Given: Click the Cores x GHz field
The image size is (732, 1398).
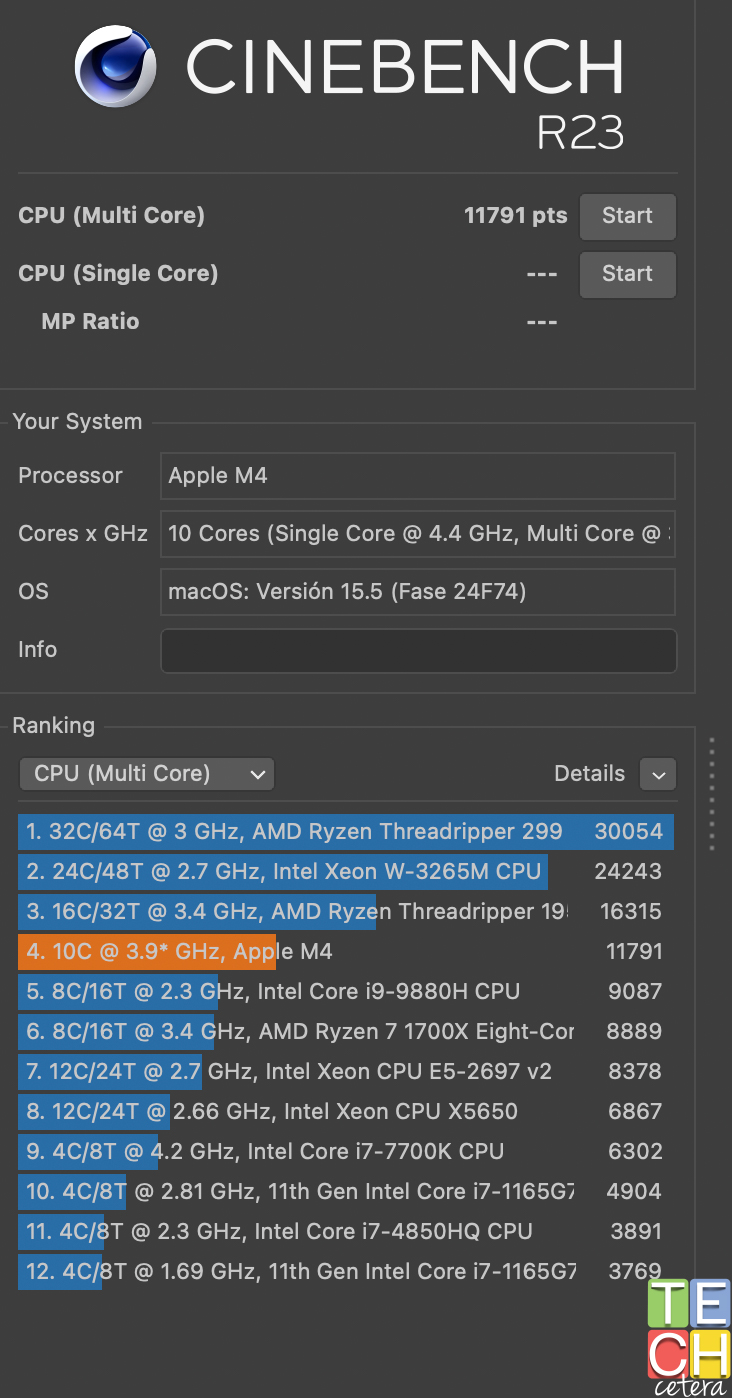Looking at the screenshot, I should (x=418, y=534).
